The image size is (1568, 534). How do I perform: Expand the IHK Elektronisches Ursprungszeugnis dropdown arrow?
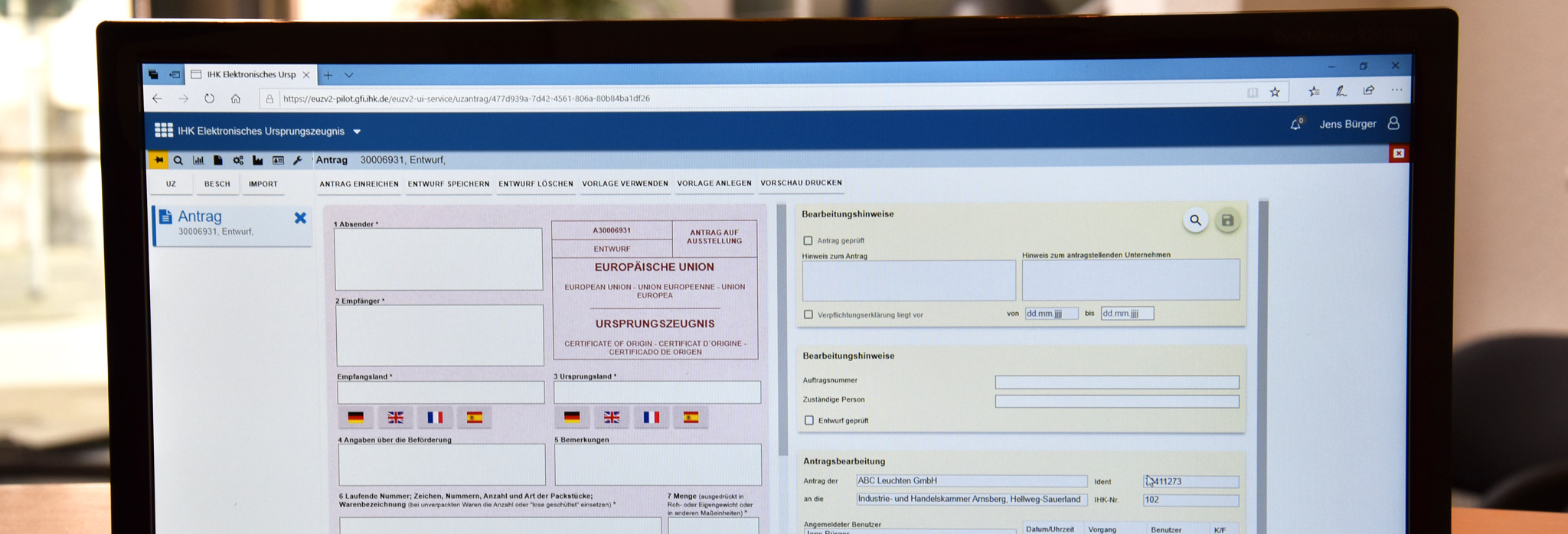(x=357, y=132)
